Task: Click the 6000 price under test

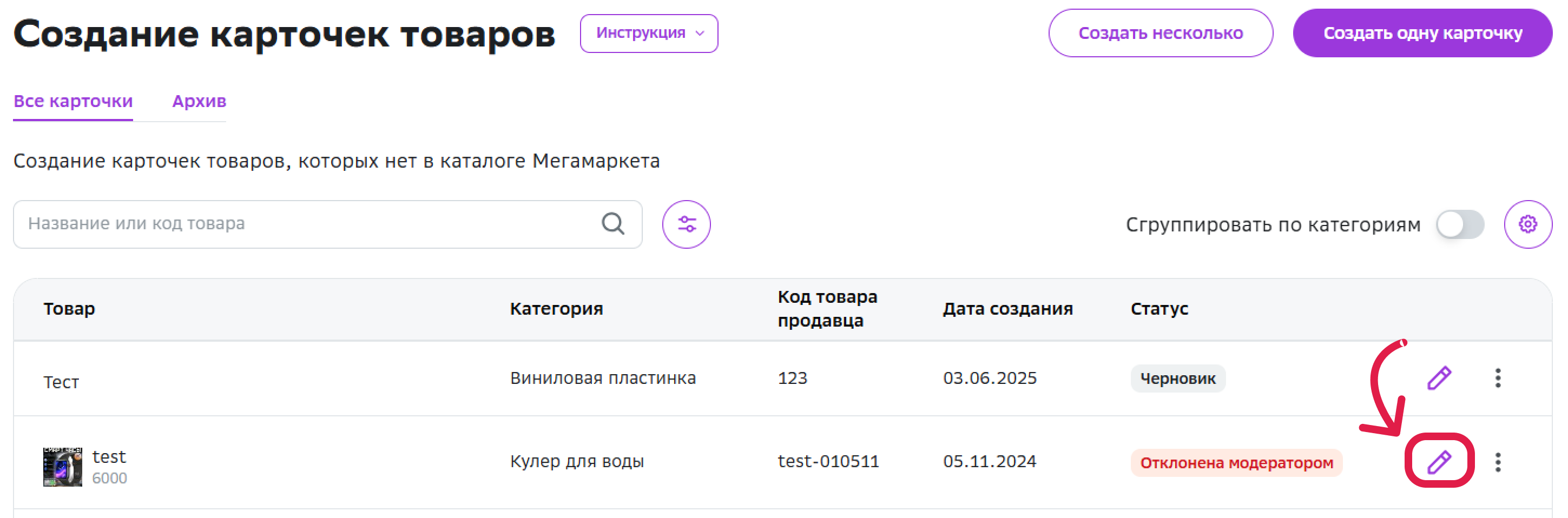Action: pyautogui.click(x=109, y=479)
